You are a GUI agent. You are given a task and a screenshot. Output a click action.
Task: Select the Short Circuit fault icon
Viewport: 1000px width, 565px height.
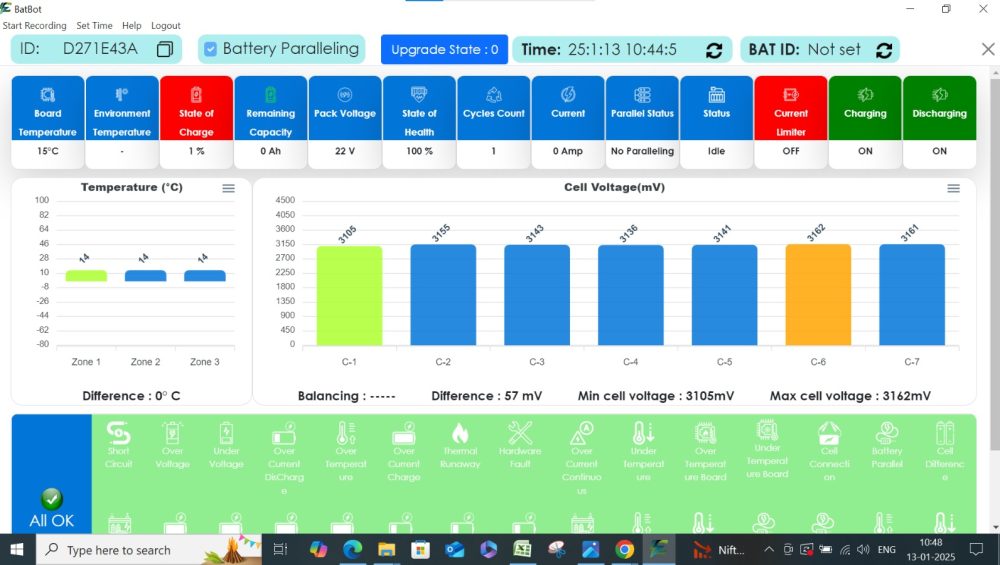[x=119, y=433]
